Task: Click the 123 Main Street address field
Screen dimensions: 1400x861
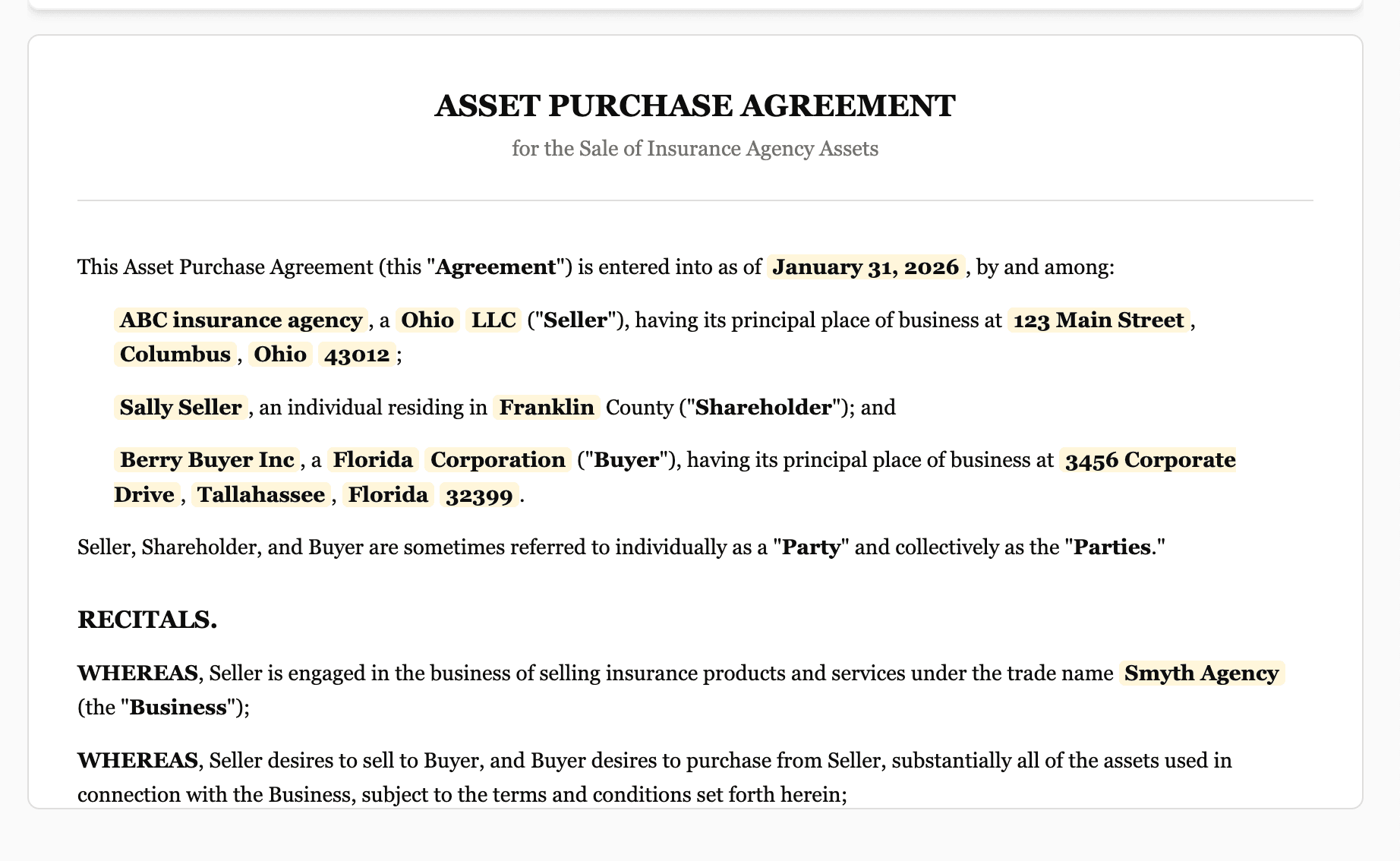Action: coord(1099,320)
